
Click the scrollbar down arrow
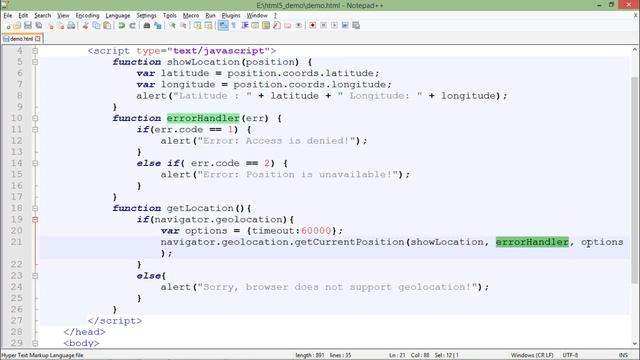point(635,344)
